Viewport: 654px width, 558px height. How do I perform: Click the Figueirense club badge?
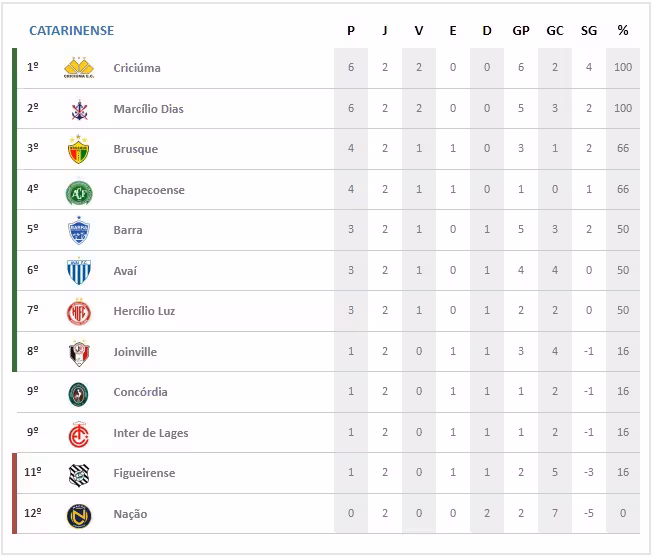pos(78,473)
